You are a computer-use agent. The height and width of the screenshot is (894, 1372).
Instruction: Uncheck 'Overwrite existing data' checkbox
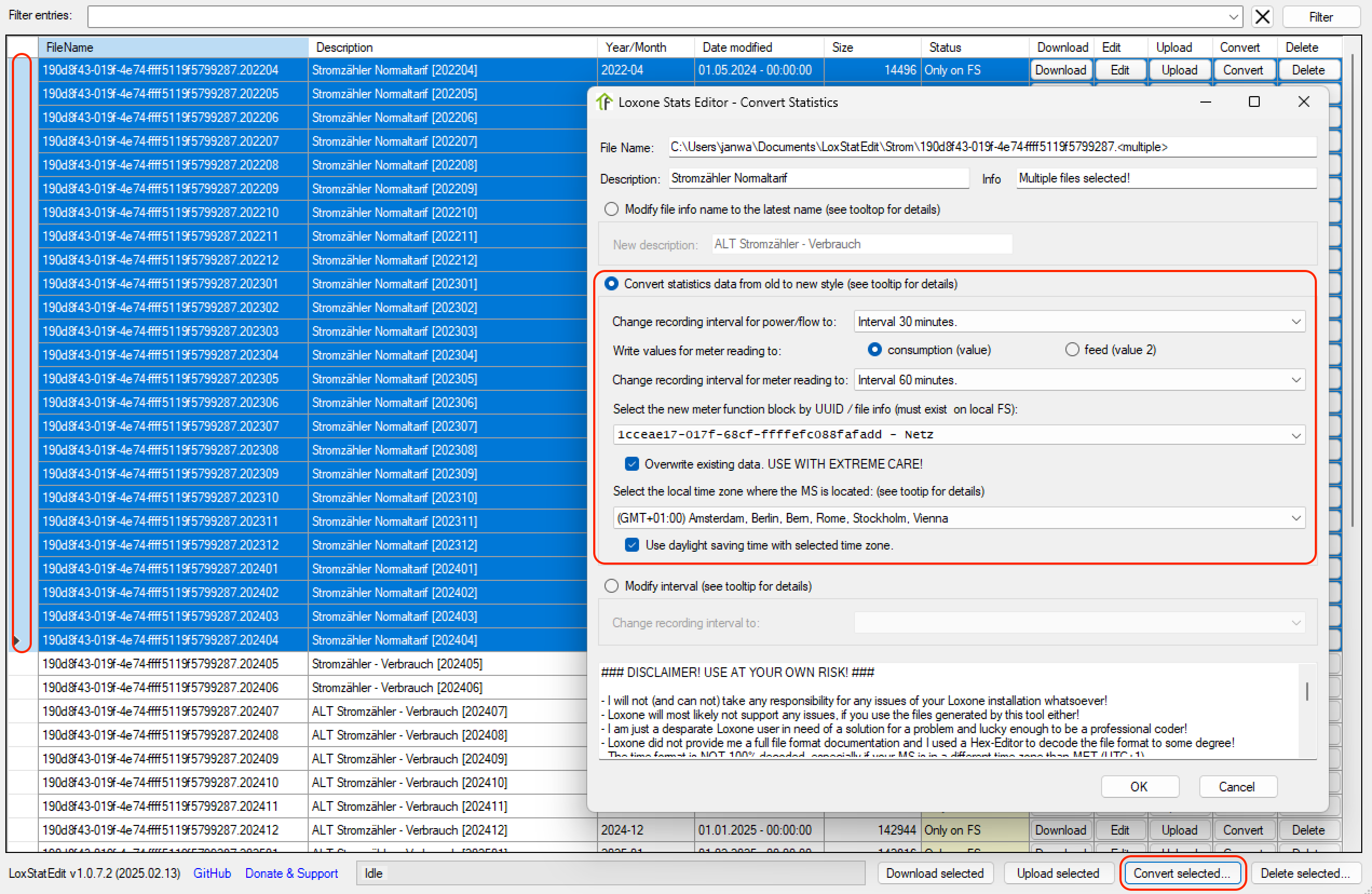tap(632, 464)
